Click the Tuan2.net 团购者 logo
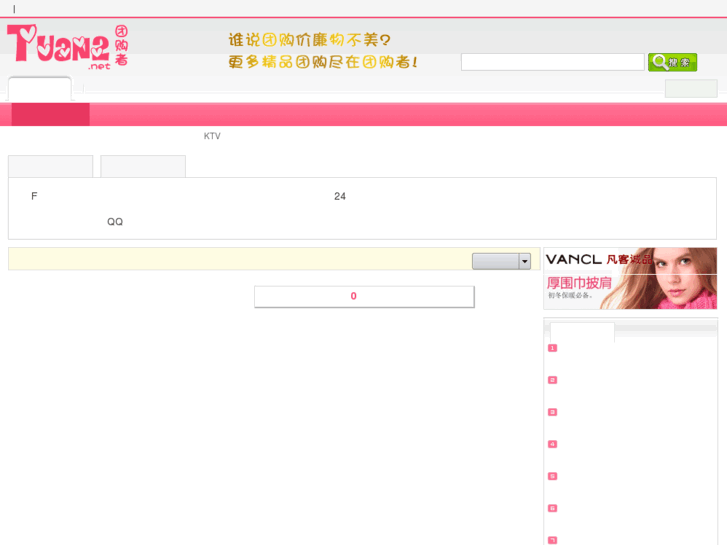 68,47
